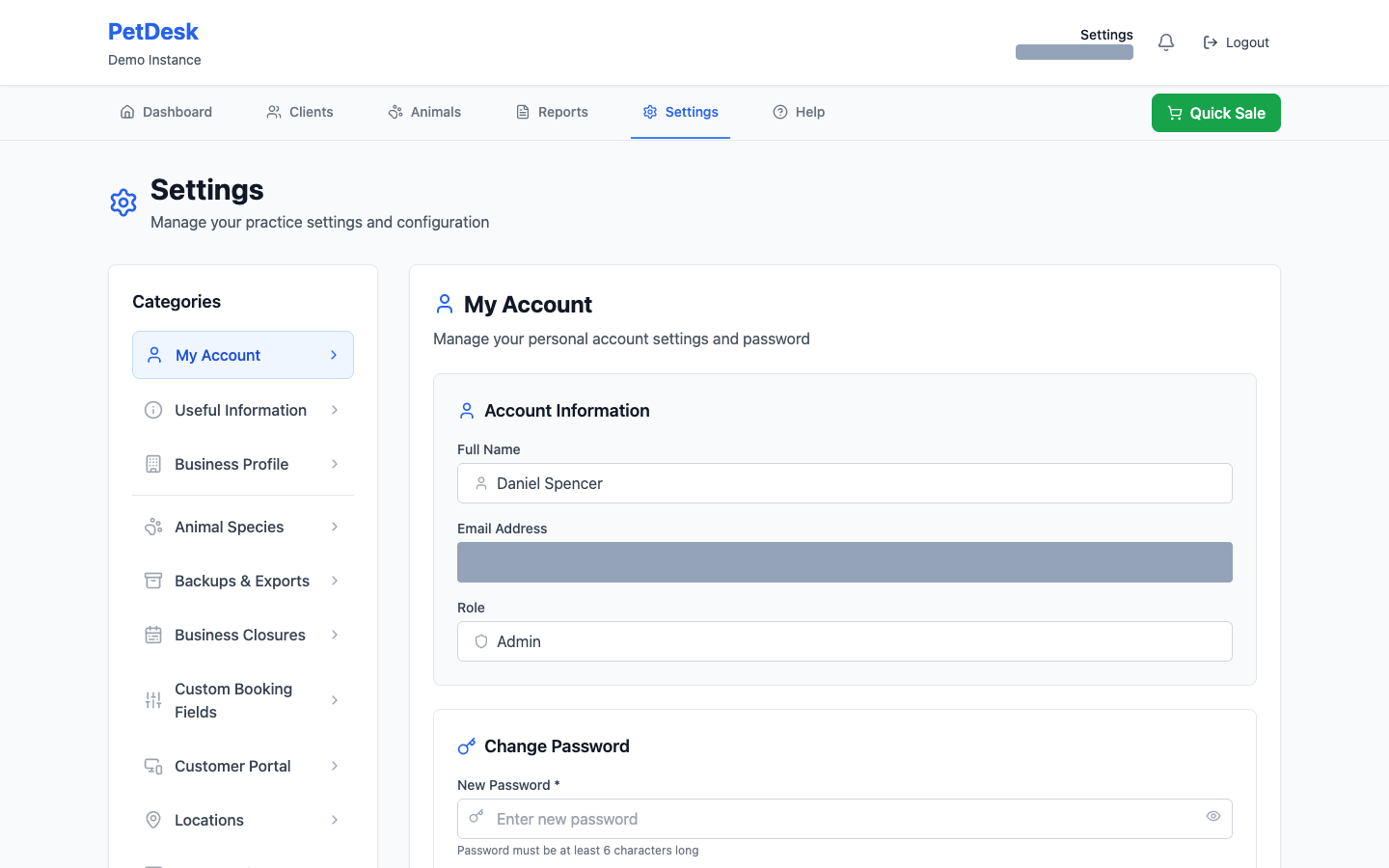Click the 'Demo Instance' text

click(x=154, y=60)
